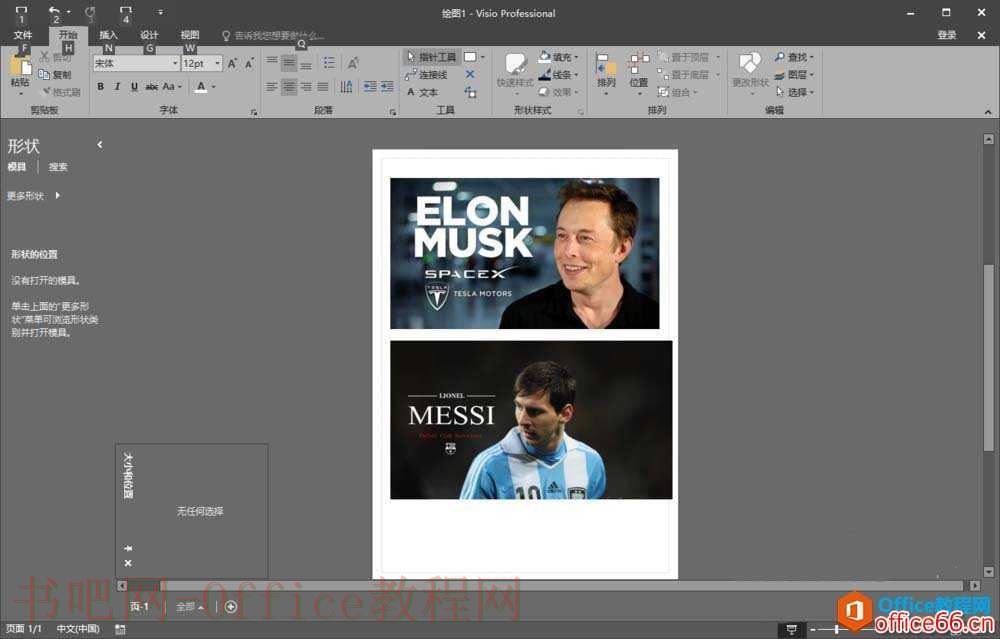This screenshot has width=1000, height=639.
Task: Apply strikethrough (abc) formatting
Action: point(152,87)
